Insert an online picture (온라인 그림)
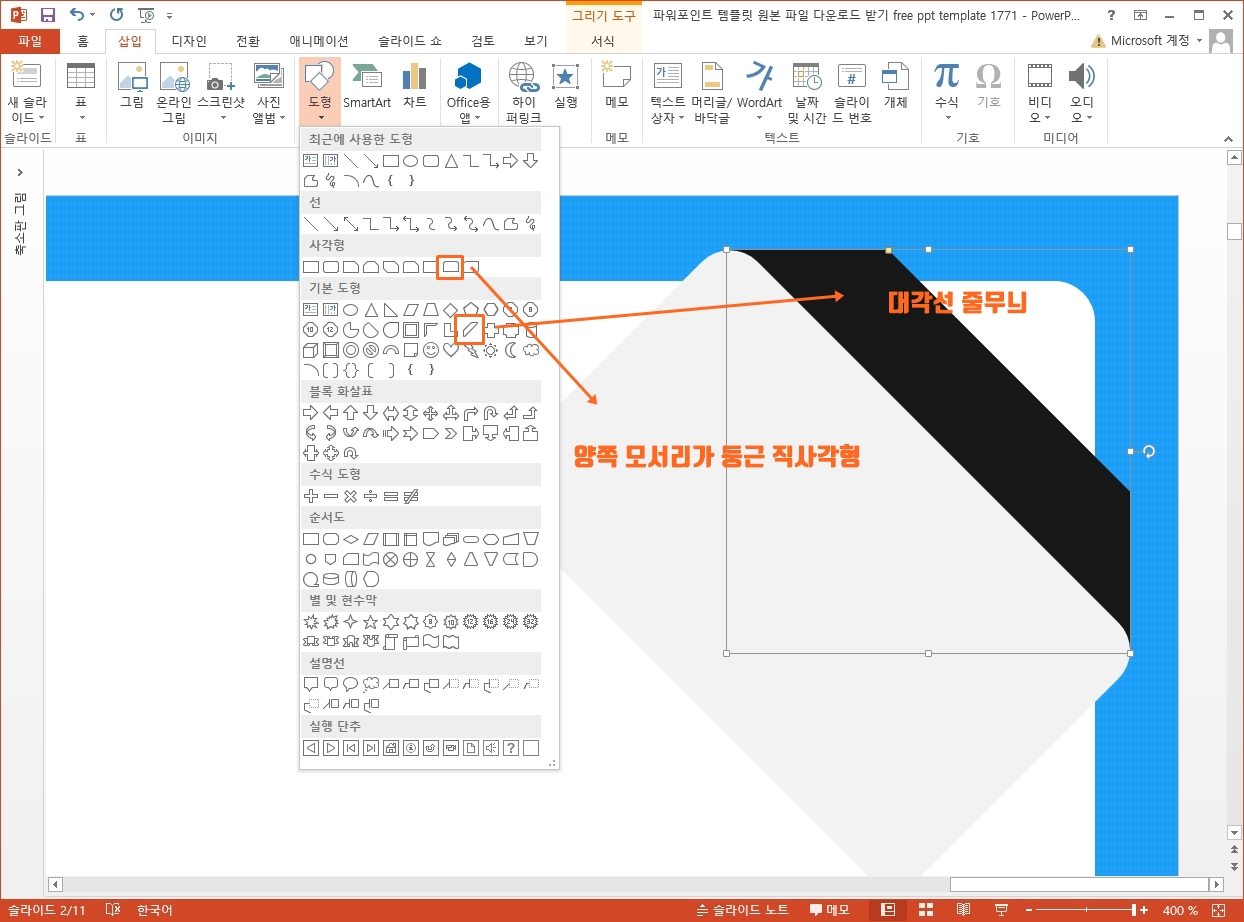 pyautogui.click(x=174, y=92)
